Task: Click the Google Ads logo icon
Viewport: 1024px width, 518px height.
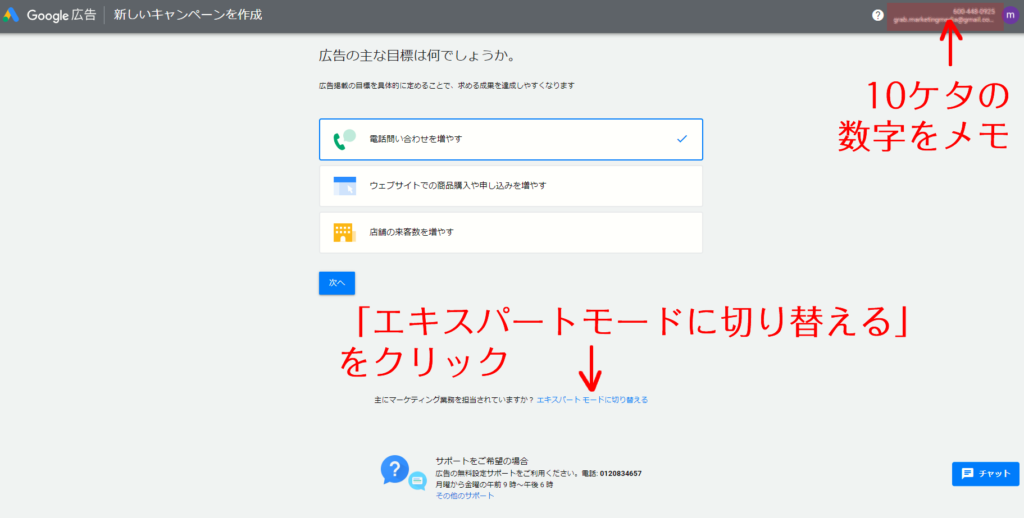Action: (11, 15)
